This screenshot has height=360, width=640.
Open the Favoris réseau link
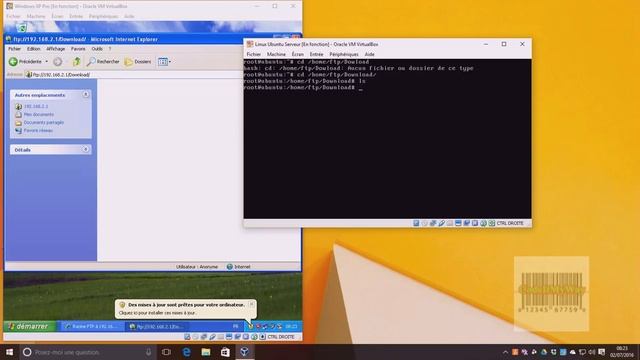[38, 131]
